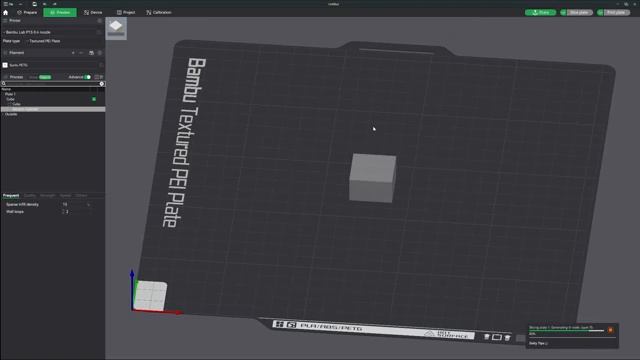
Task: Open the Bambu Lab P1S printer preset dropdown
Action: click(49, 32)
